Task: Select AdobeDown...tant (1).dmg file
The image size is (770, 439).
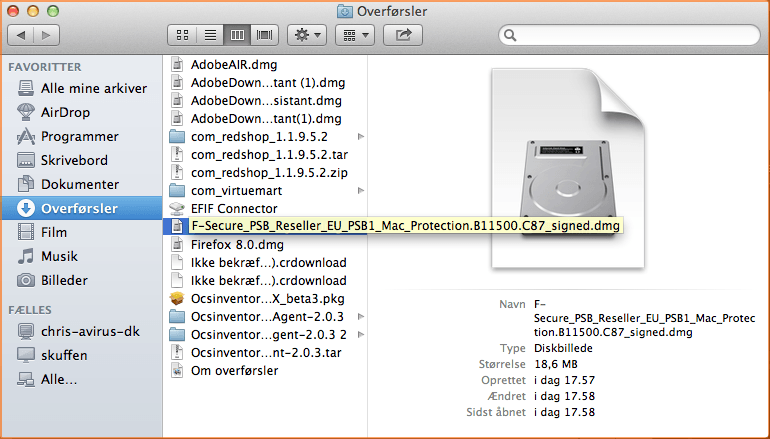Action: click(265, 82)
